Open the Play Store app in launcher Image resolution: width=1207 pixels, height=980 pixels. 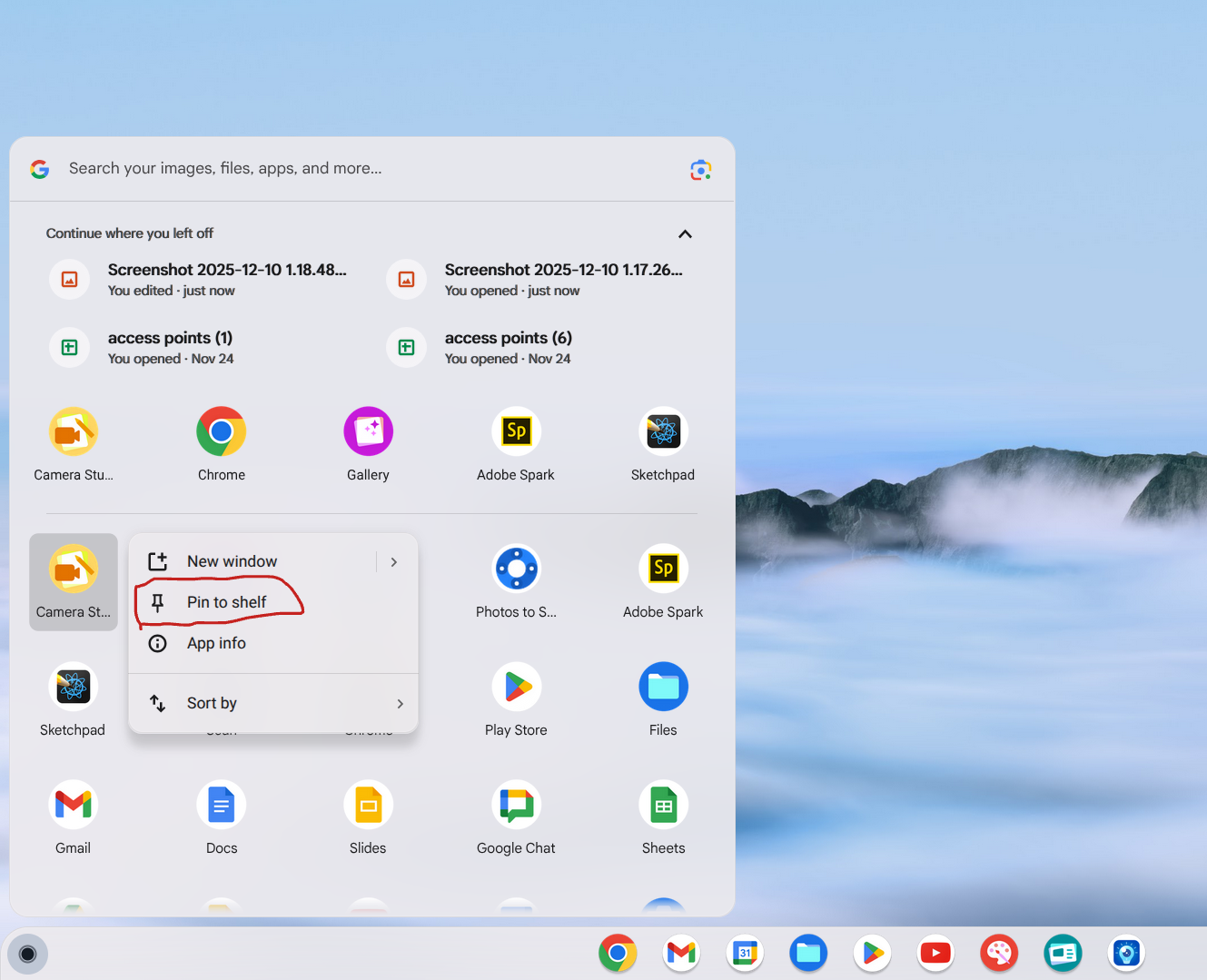click(x=516, y=688)
